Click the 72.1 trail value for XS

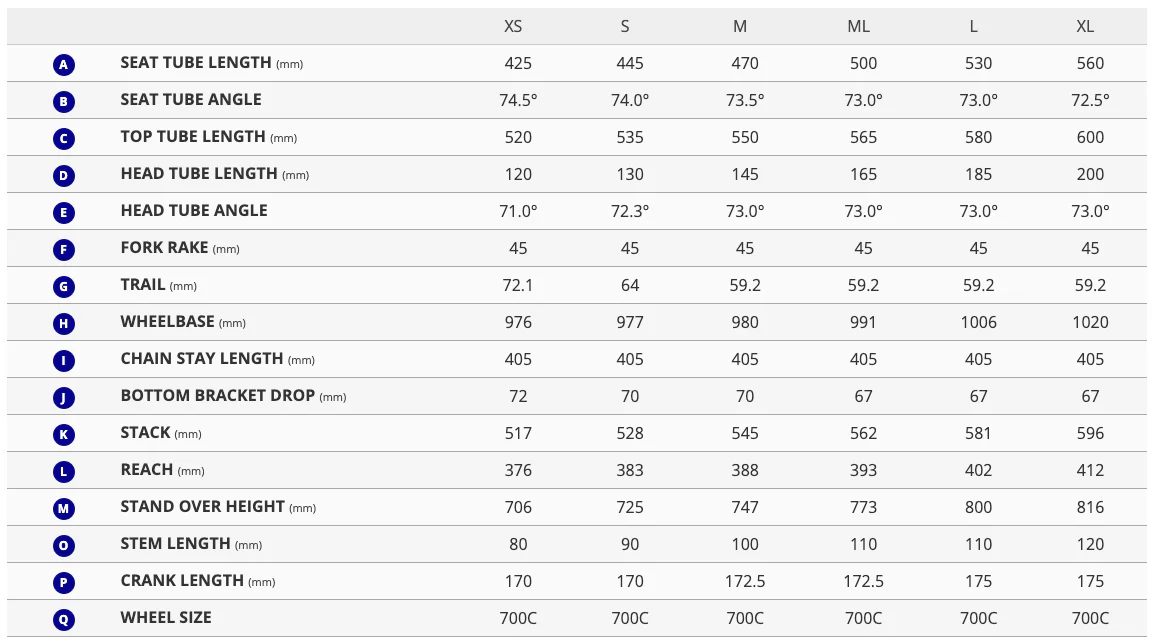click(x=518, y=286)
